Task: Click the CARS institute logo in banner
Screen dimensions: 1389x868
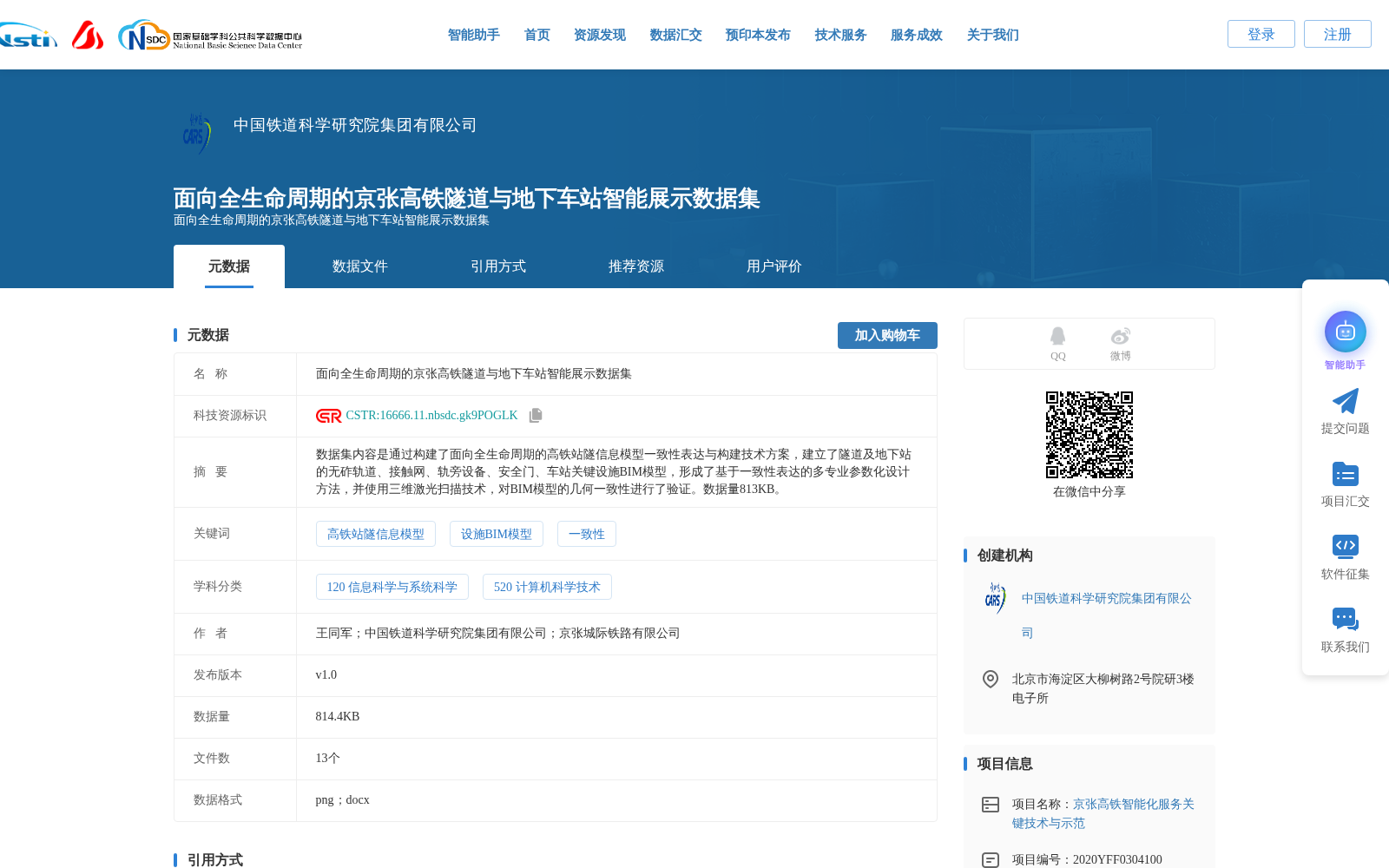Action: click(x=197, y=134)
